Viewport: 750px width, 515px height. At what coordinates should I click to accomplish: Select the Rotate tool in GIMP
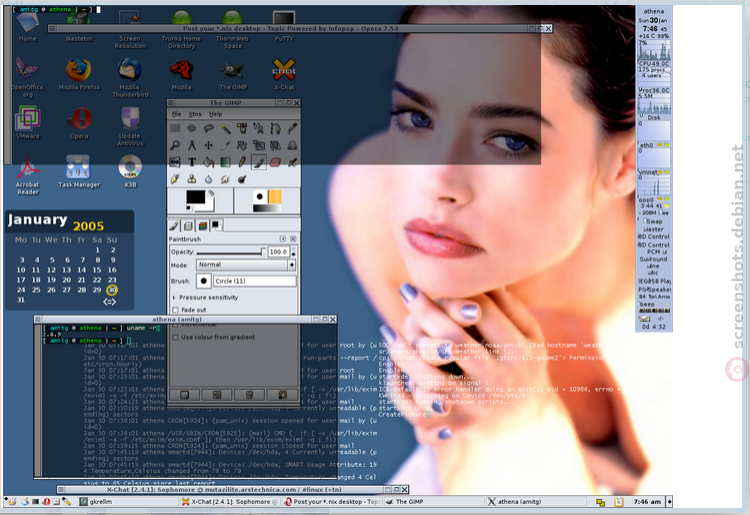(242, 145)
